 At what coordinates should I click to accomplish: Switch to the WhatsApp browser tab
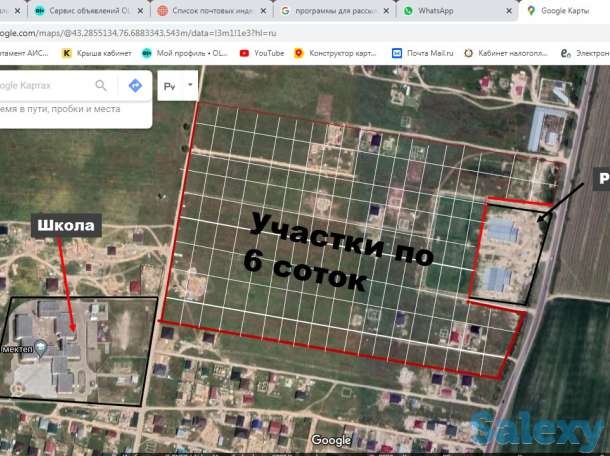click(456, 11)
